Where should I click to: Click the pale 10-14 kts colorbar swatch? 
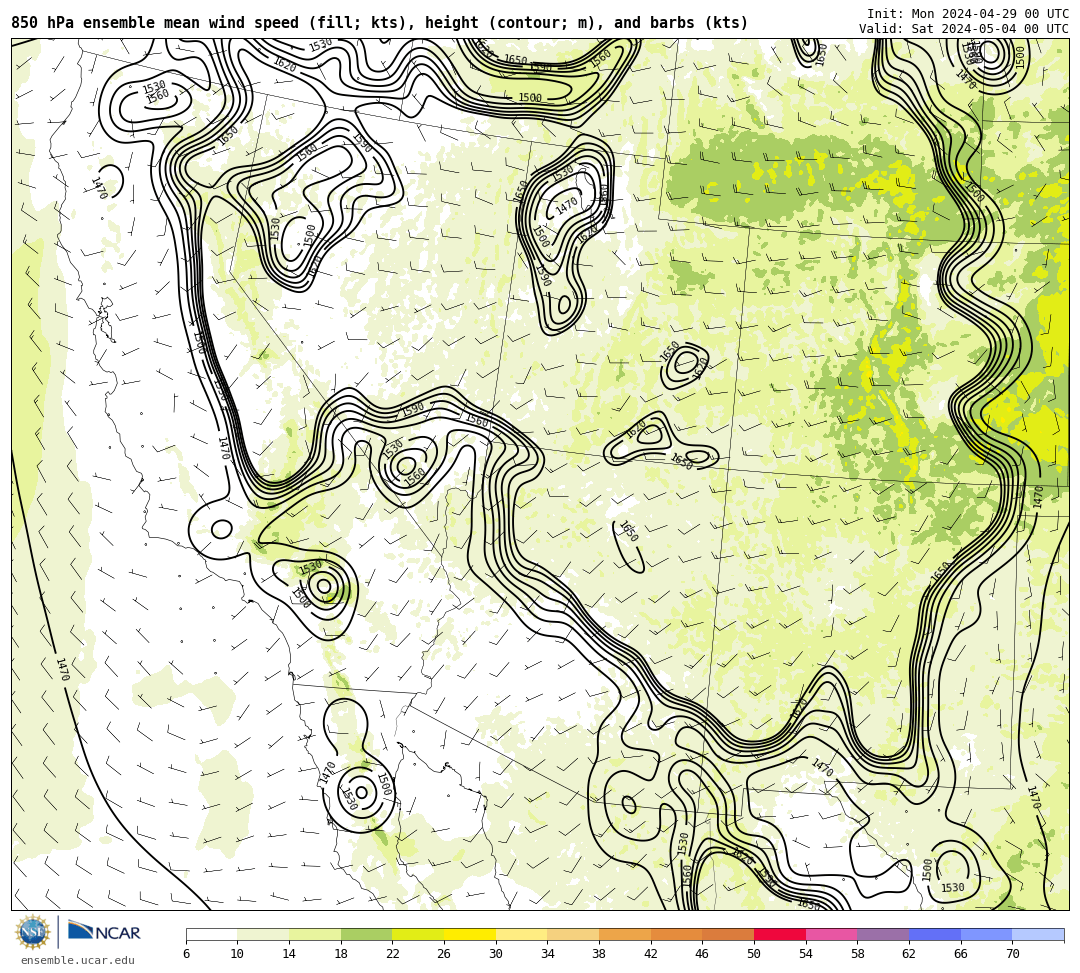[263, 934]
